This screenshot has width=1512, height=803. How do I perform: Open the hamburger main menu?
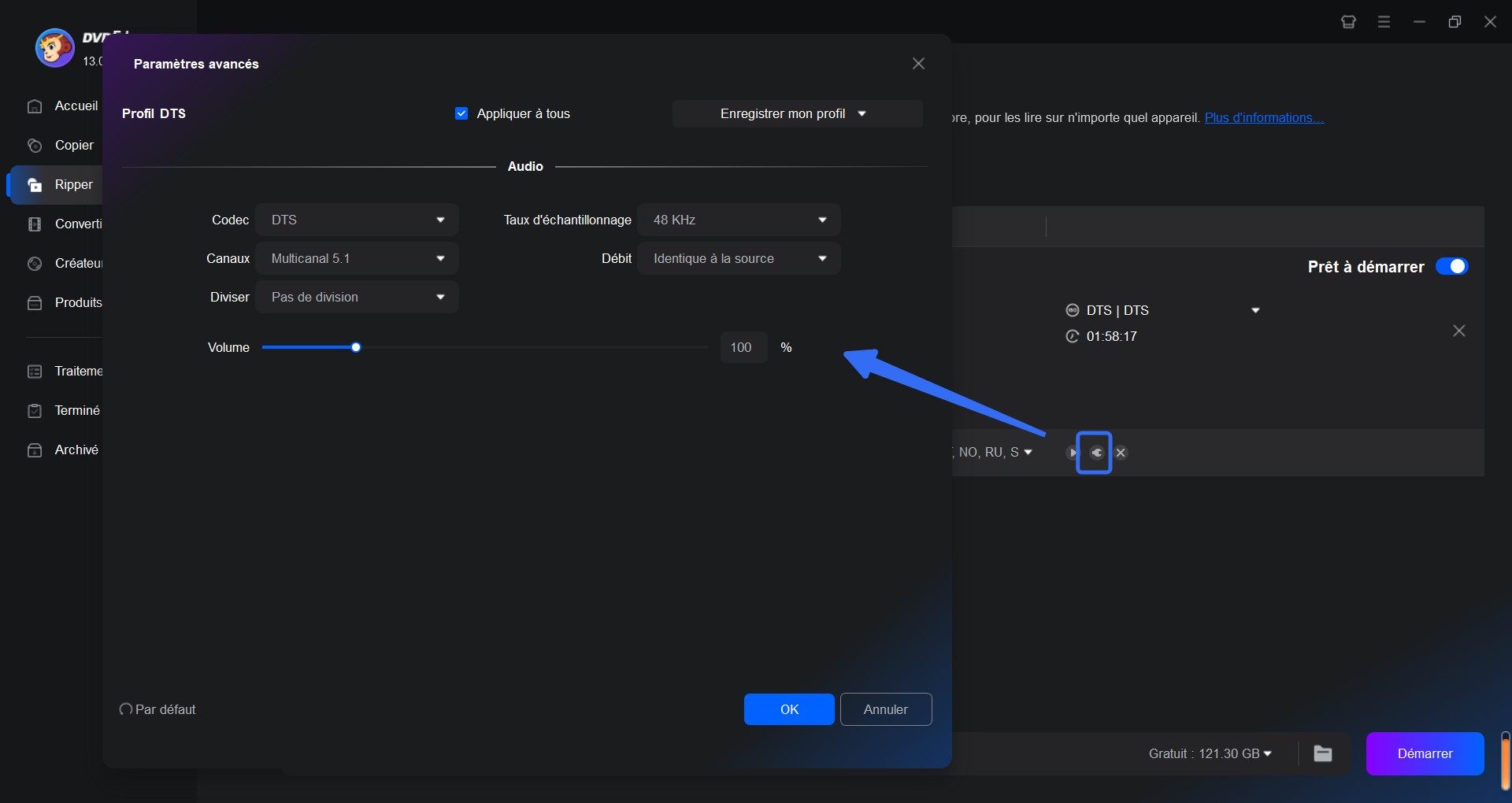[1384, 22]
